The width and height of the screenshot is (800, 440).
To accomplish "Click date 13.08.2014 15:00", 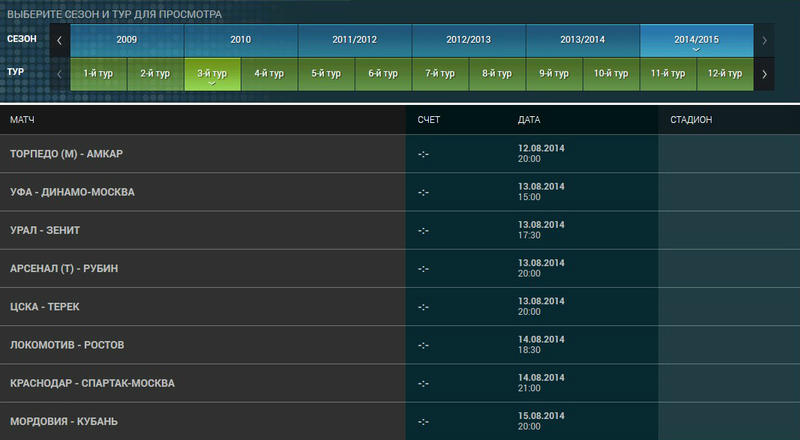I will [x=541, y=192].
